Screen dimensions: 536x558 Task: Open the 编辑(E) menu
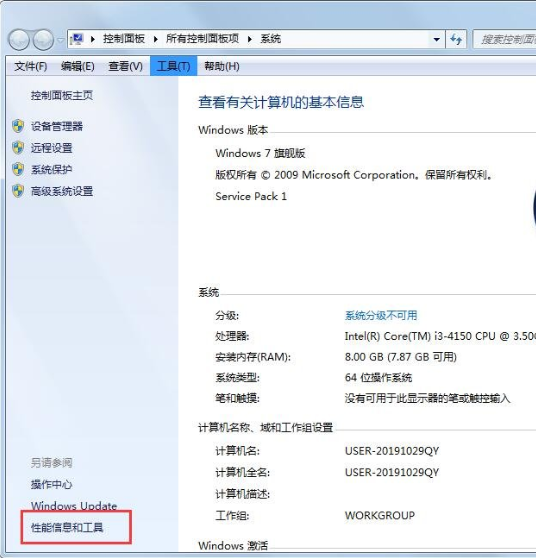(x=78, y=66)
